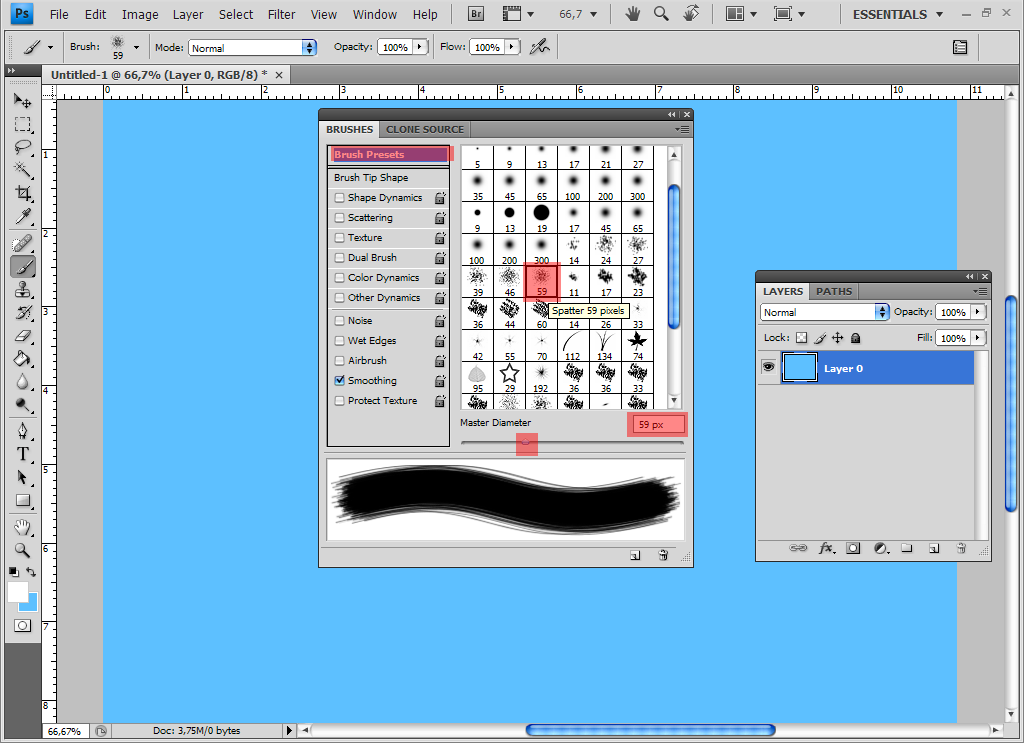Open Brushes panel options menu
The width and height of the screenshot is (1024, 743).
682,129
